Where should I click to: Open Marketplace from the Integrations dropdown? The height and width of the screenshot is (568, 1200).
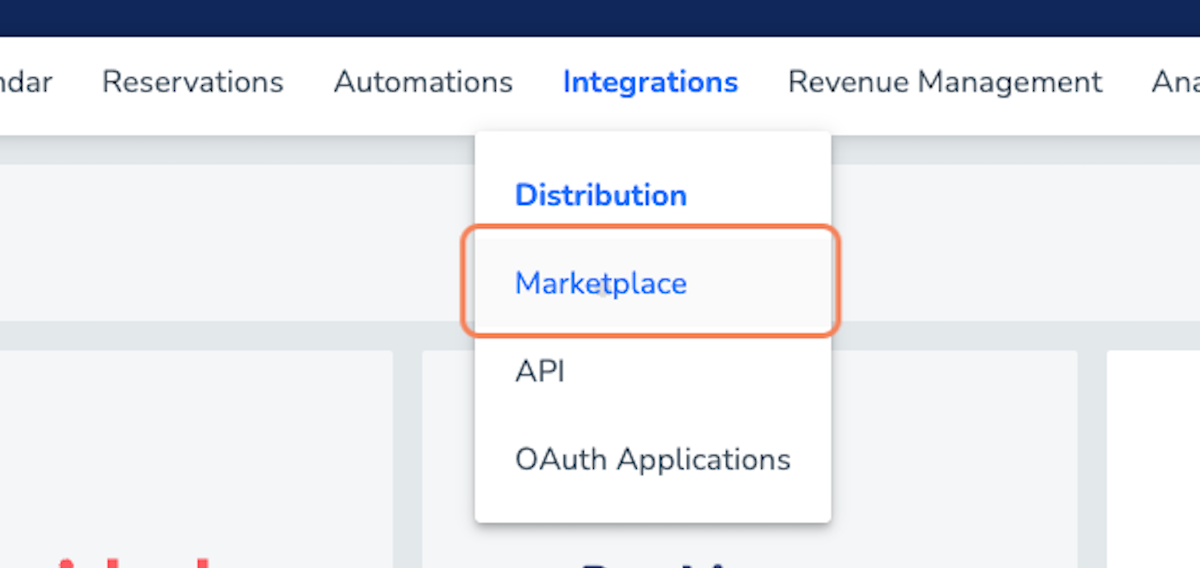(x=601, y=283)
